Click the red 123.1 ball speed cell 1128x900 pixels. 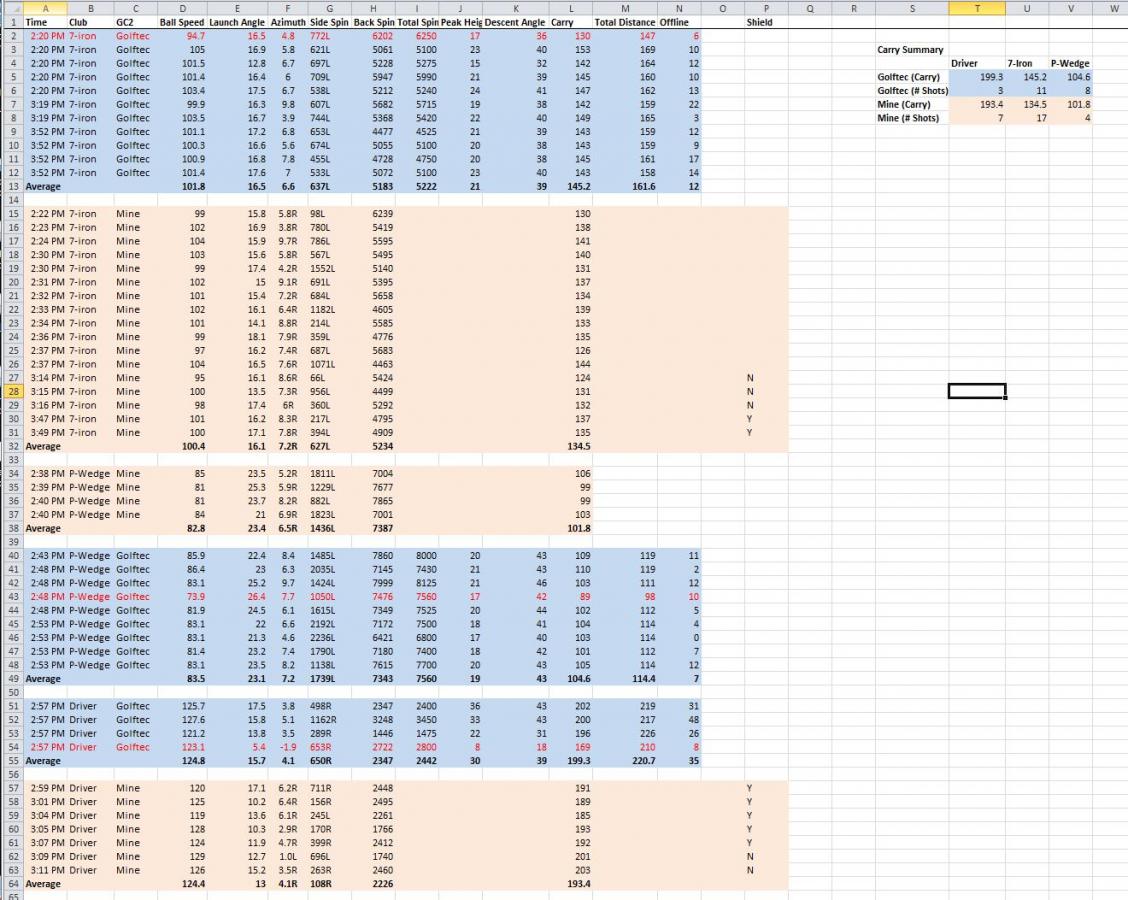(x=182, y=747)
